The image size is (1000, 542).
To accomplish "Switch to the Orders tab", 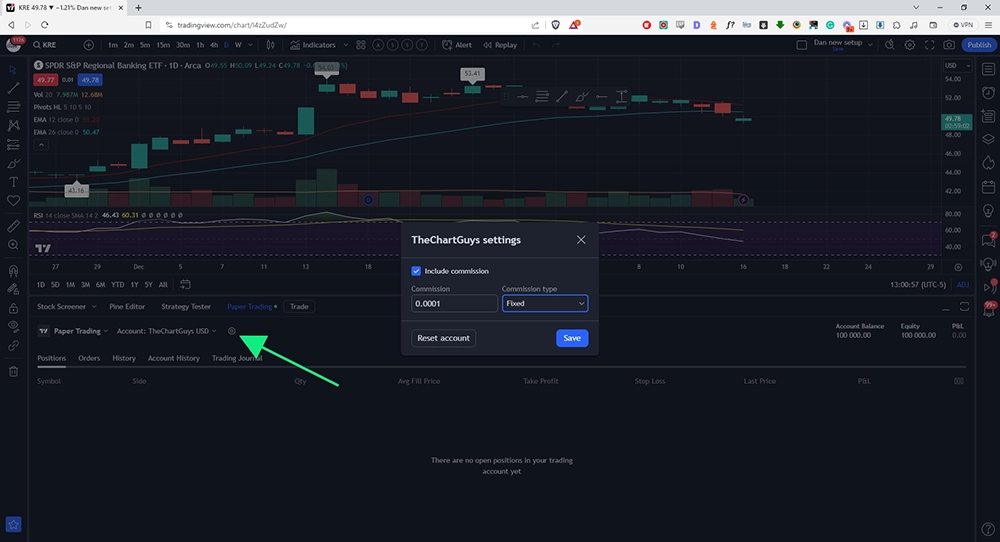I will (89, 358).
